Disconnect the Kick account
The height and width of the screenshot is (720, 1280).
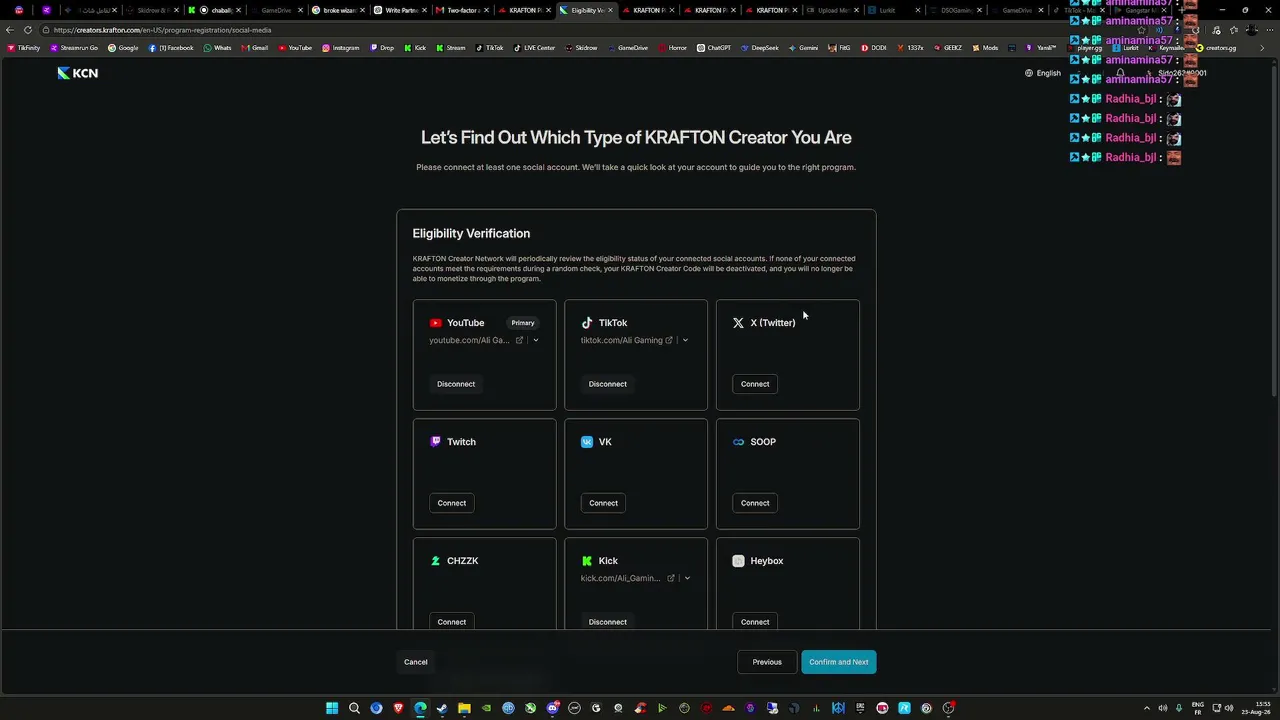point(608,622)
